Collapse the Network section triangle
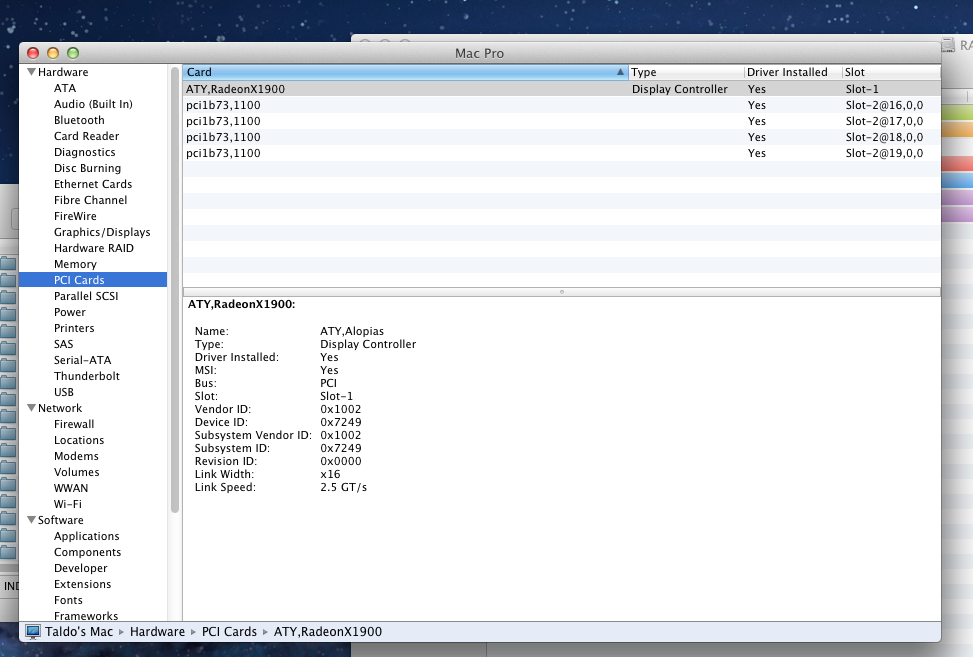973x657 pixels. 31,408
